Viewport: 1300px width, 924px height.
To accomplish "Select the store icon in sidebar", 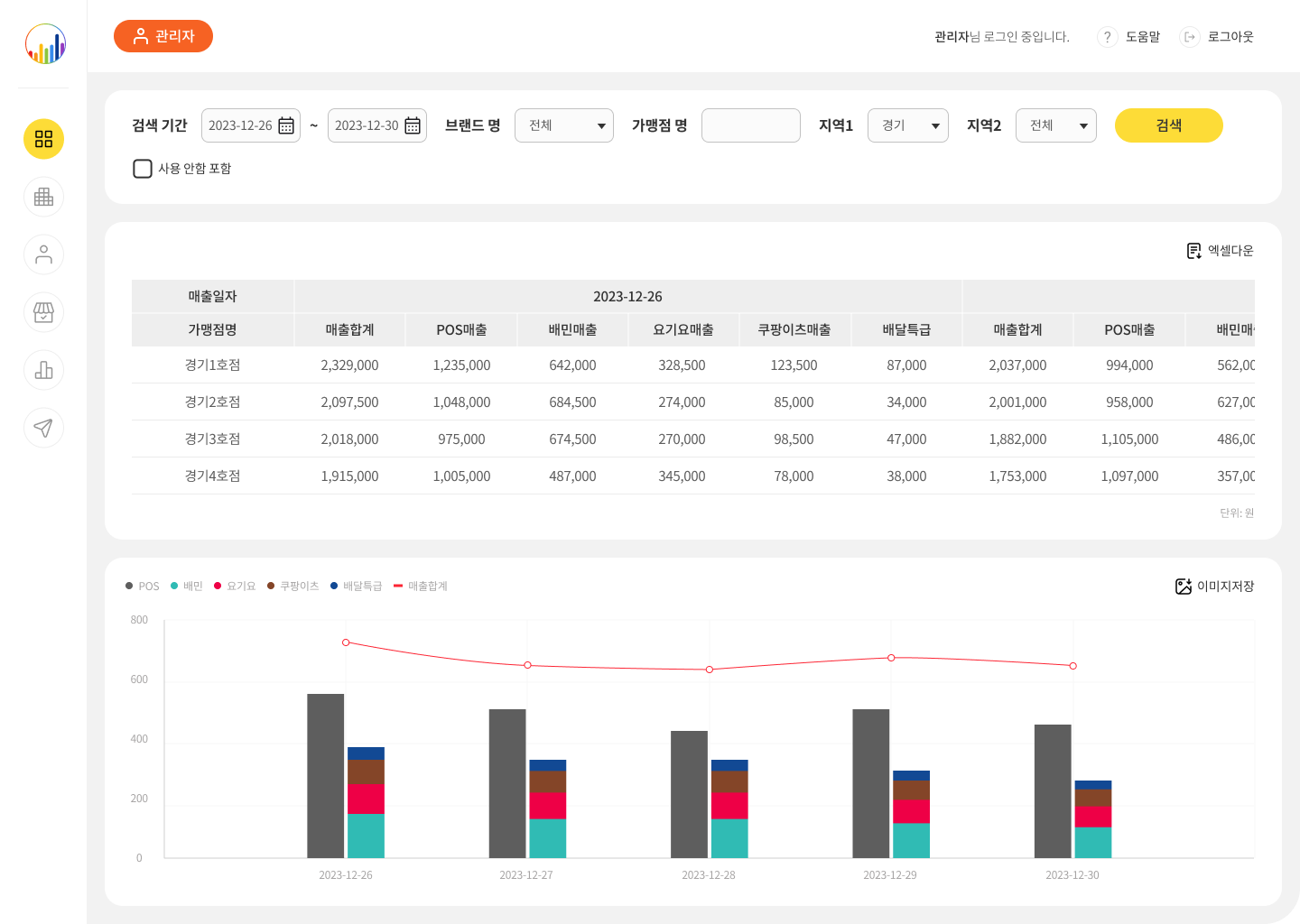I will point(43,312).
